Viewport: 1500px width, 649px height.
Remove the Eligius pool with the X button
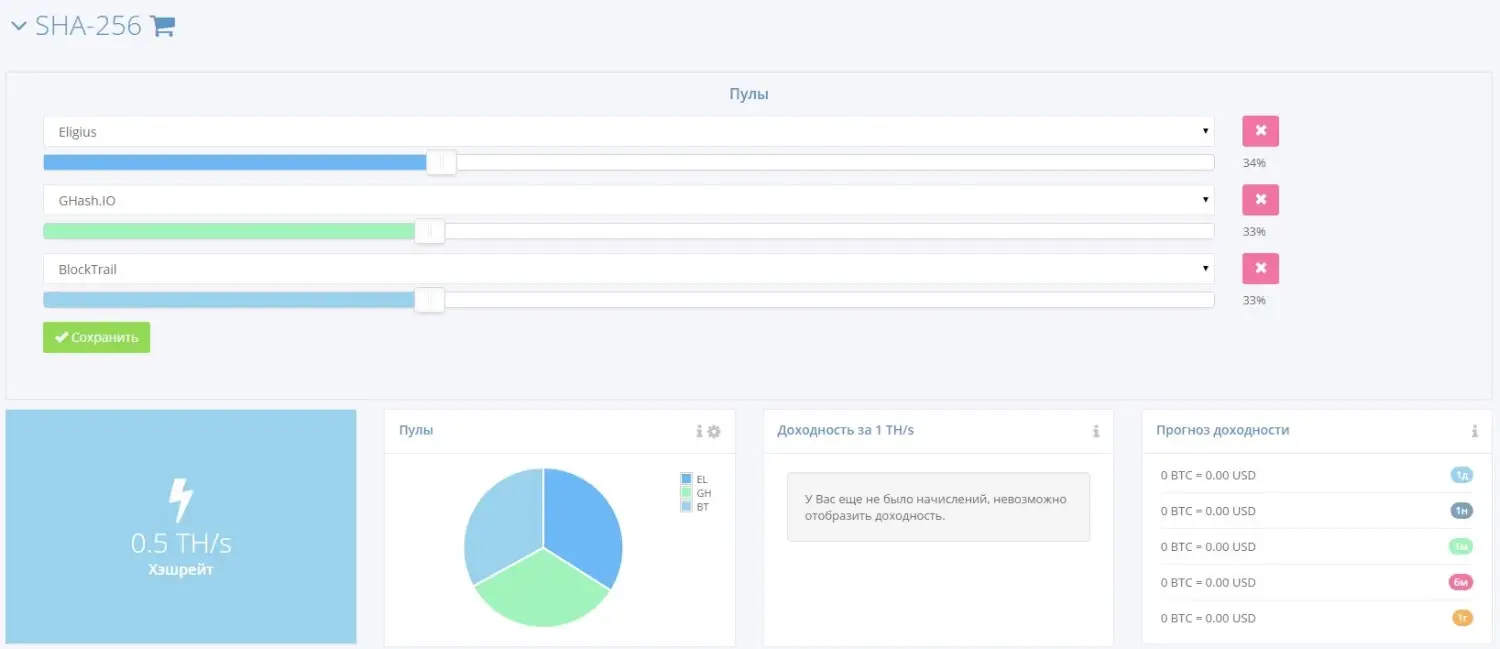1260,131
